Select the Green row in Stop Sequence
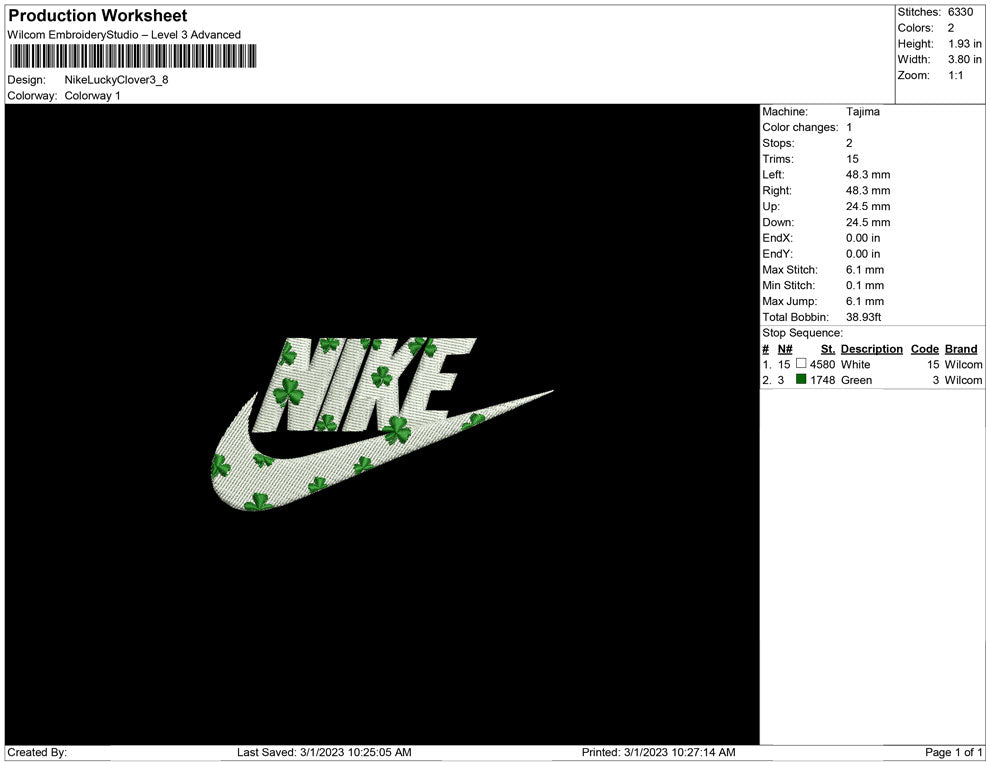The image size is (990, 762). pyautogui.click(x=870, y=381)
